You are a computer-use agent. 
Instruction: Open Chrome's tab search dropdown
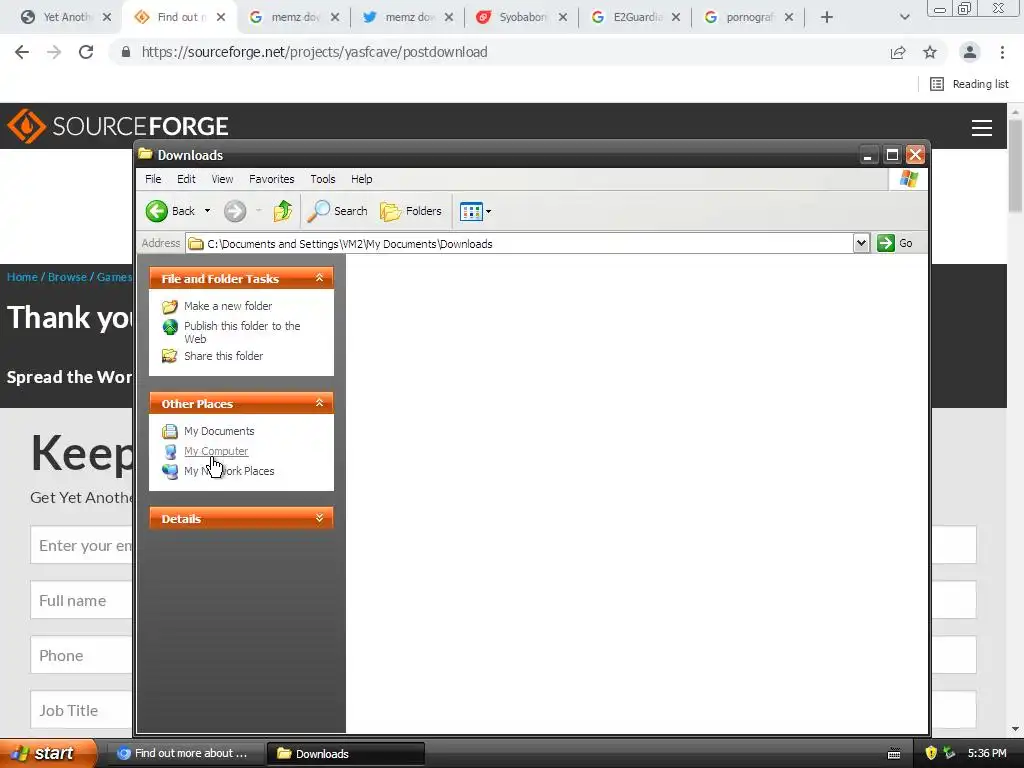click(904, 17)
